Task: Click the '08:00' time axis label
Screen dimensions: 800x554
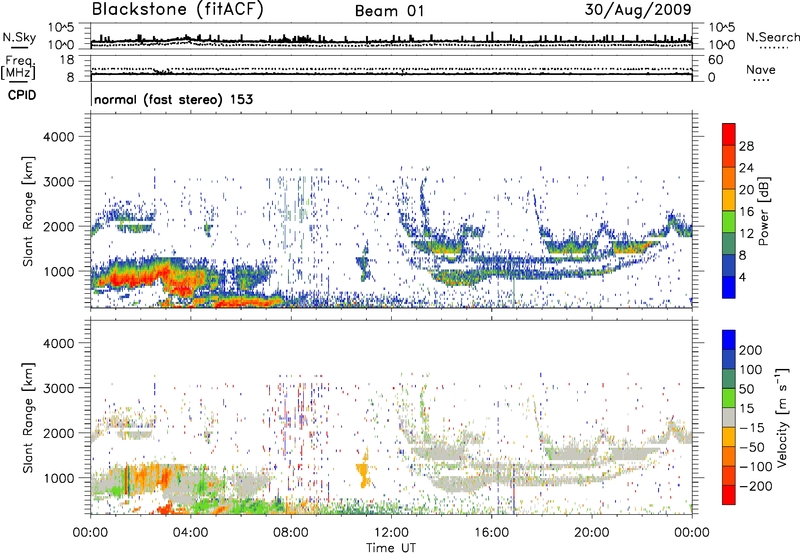Action: coord(291,532)
